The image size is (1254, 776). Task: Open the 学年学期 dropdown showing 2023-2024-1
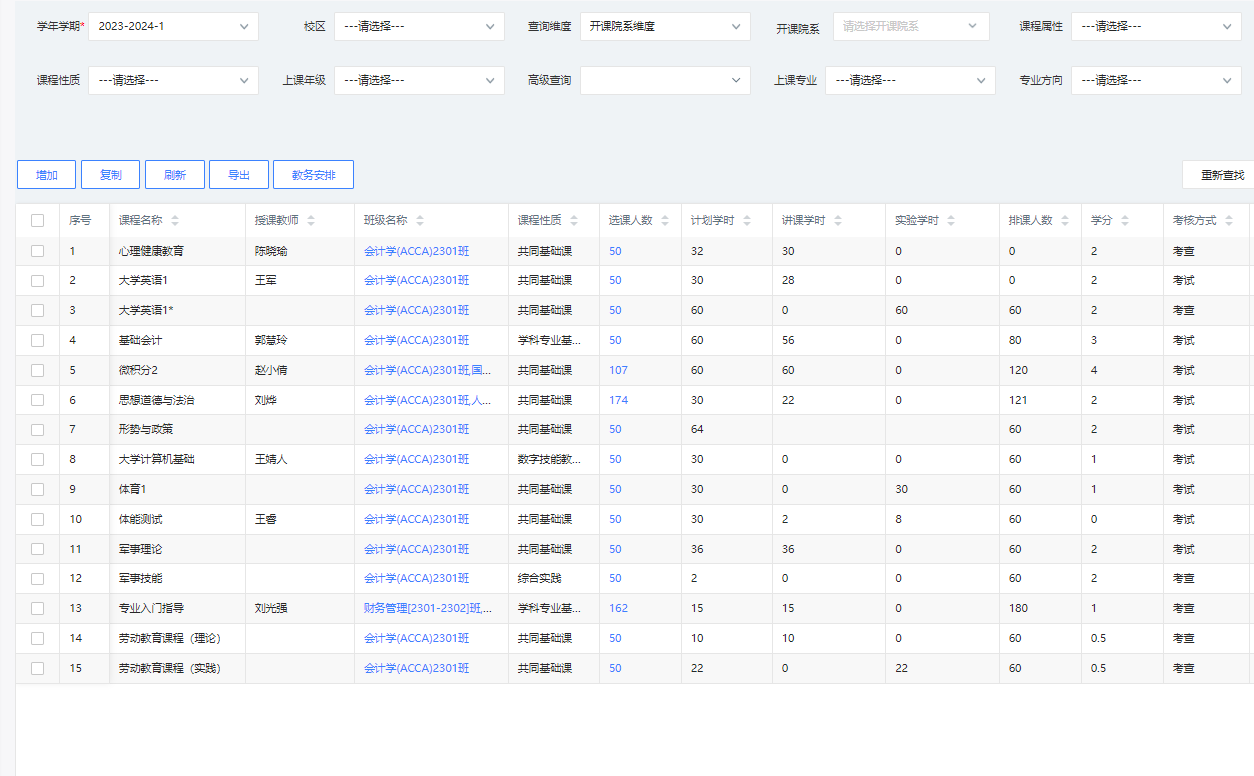(173, 27)
